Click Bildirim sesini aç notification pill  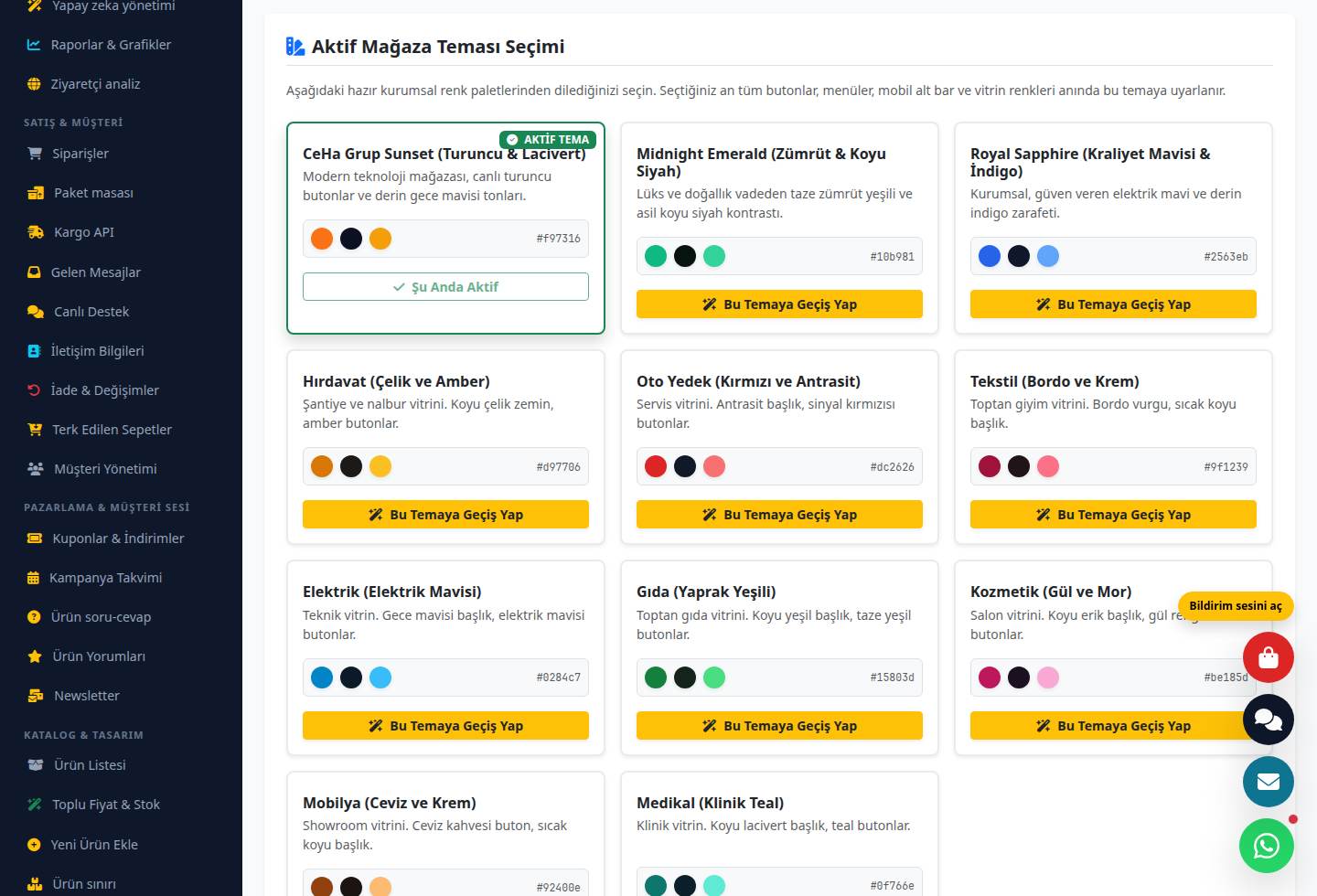(x=1236, y=606)
